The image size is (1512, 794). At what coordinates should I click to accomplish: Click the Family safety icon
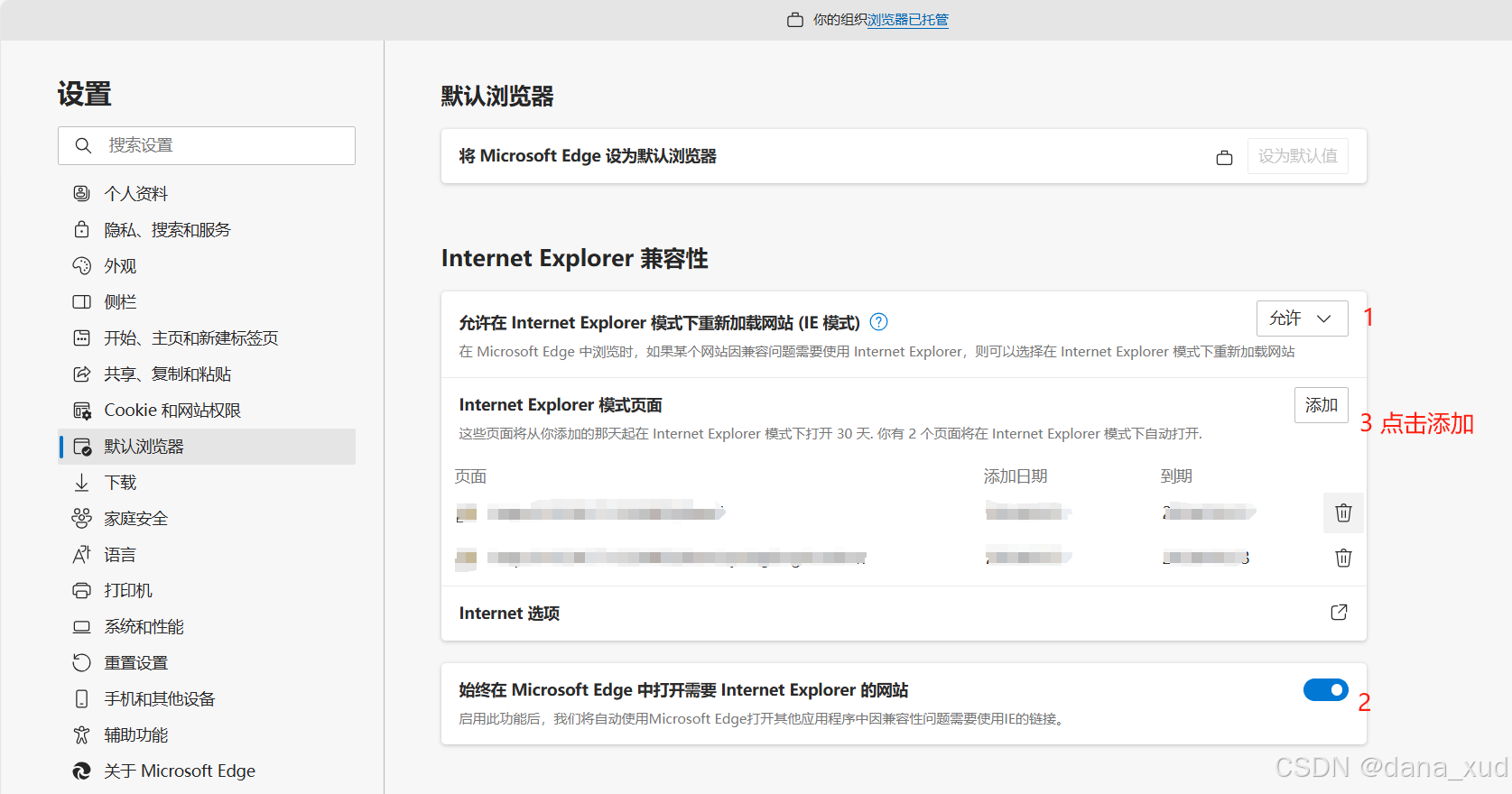(81, 518)
